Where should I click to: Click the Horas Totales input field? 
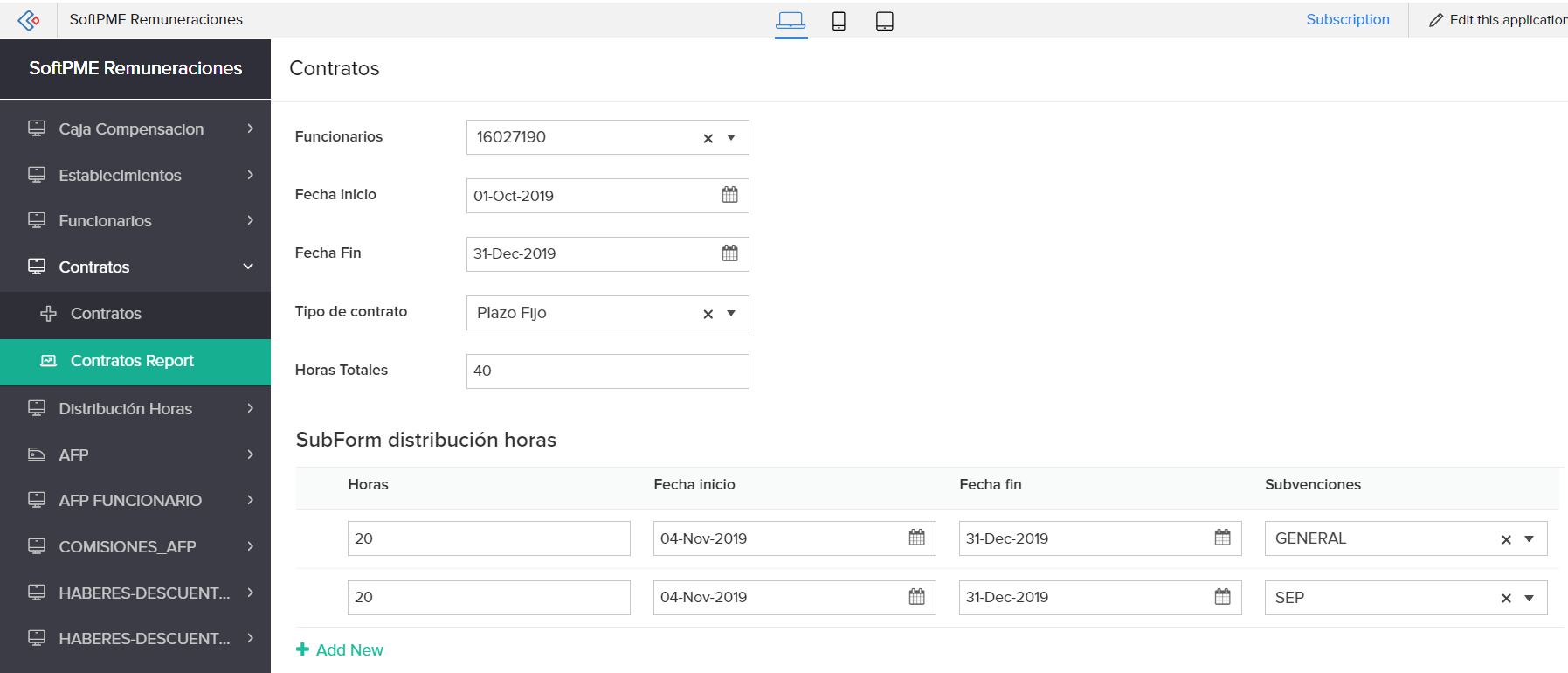point(607,371)
